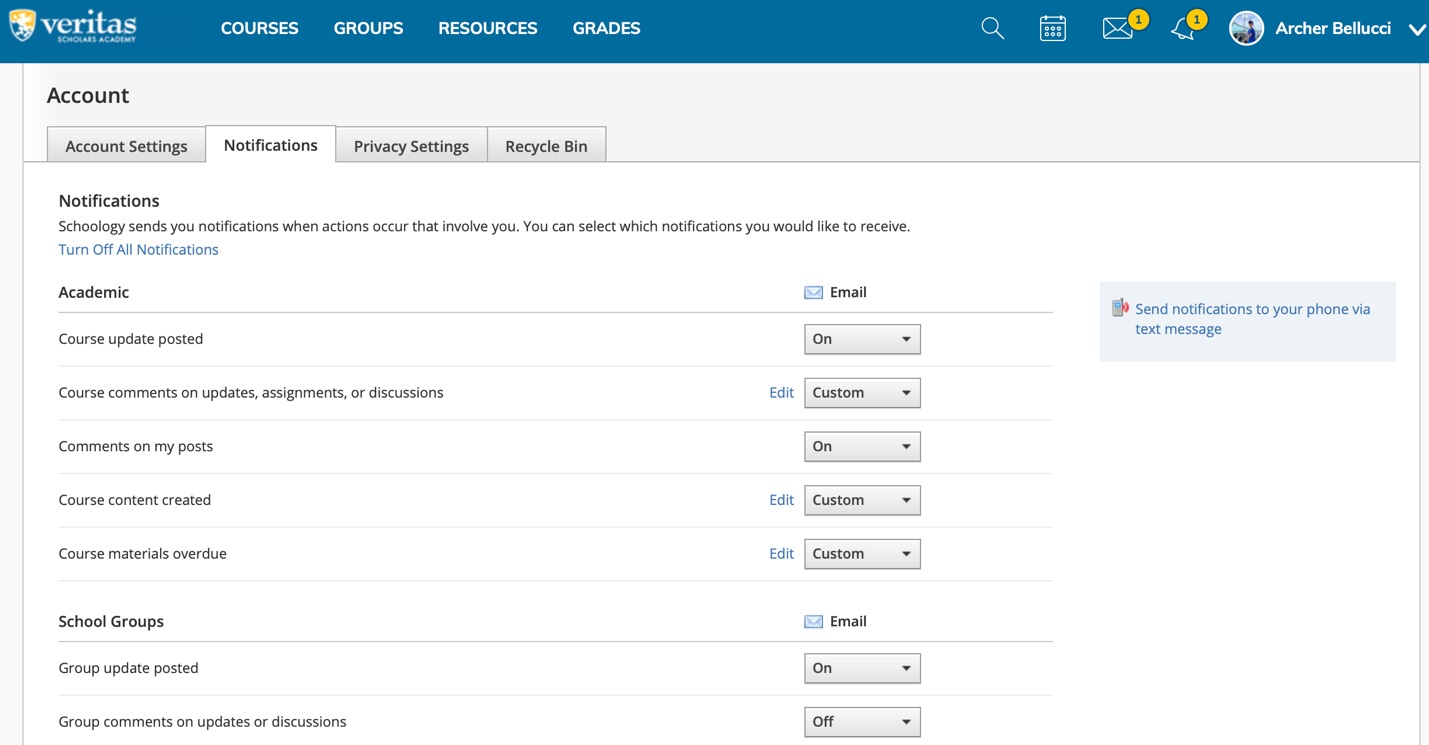View alerts via the notification bell icon
Viewport: 1429px width, 745px height.
point(1182,28)
